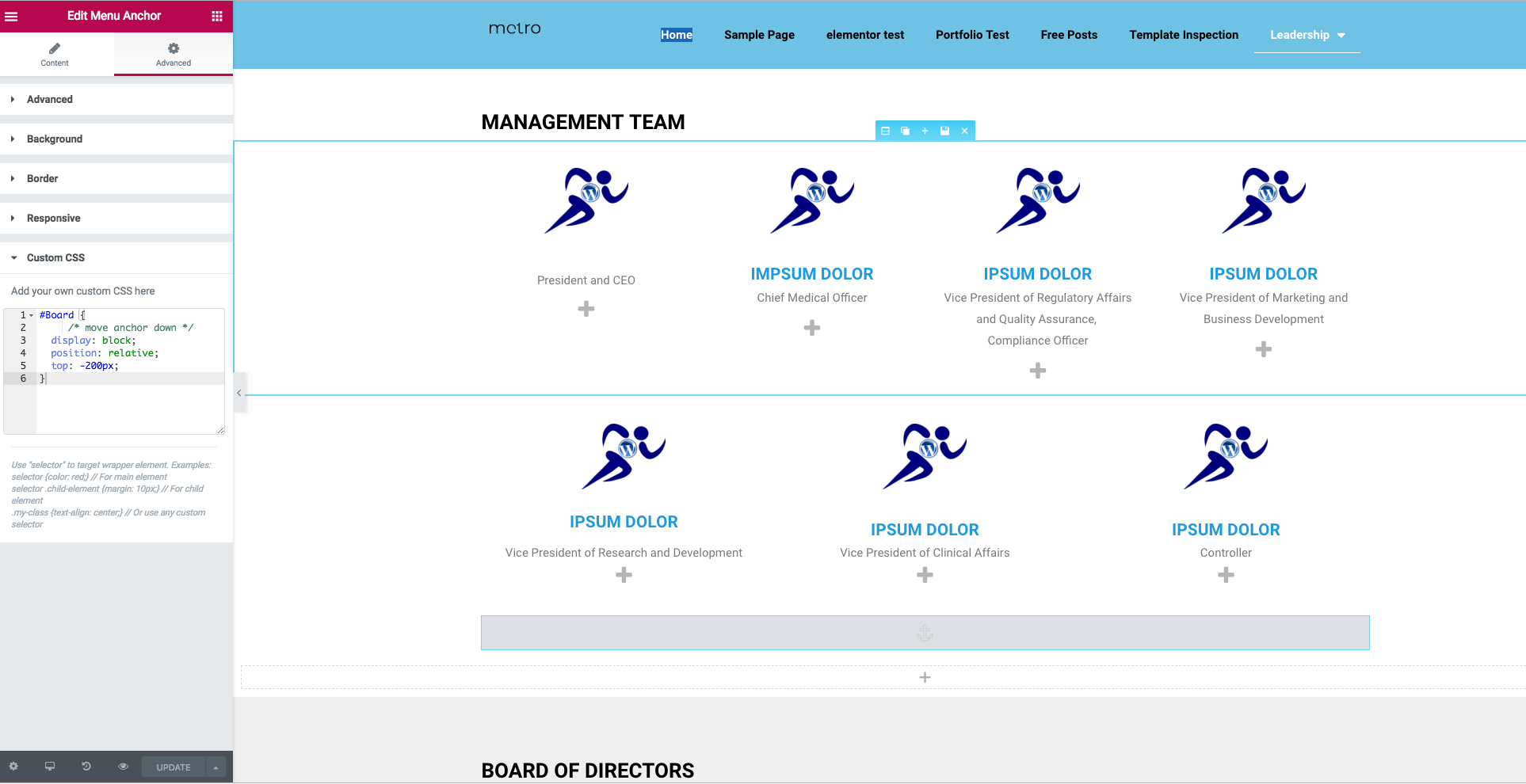Expand the Responsive section
Image resolution: width=1526 pixels, height=784 pixels.
[116, 218]
